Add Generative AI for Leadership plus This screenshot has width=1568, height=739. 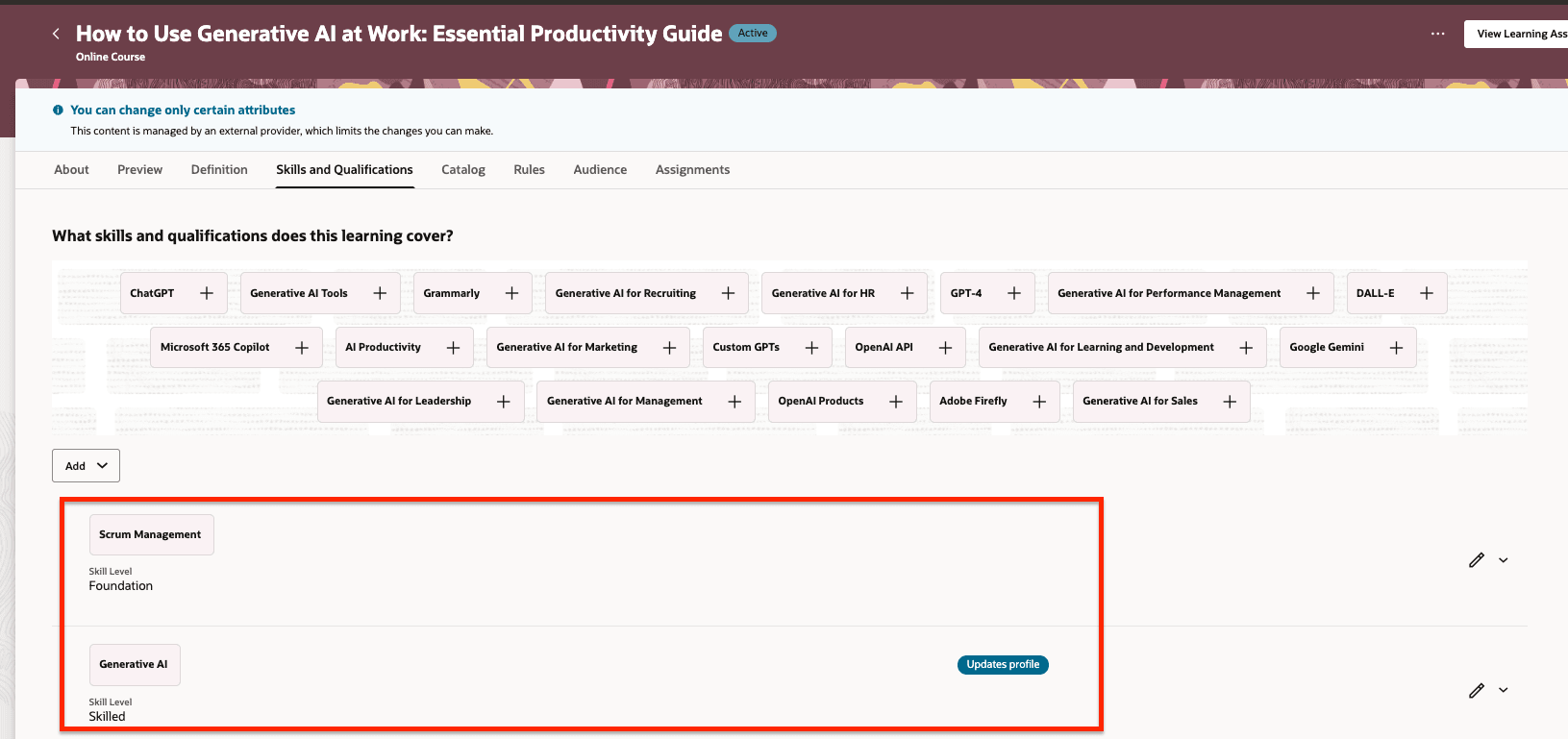(x=503, y=402)
